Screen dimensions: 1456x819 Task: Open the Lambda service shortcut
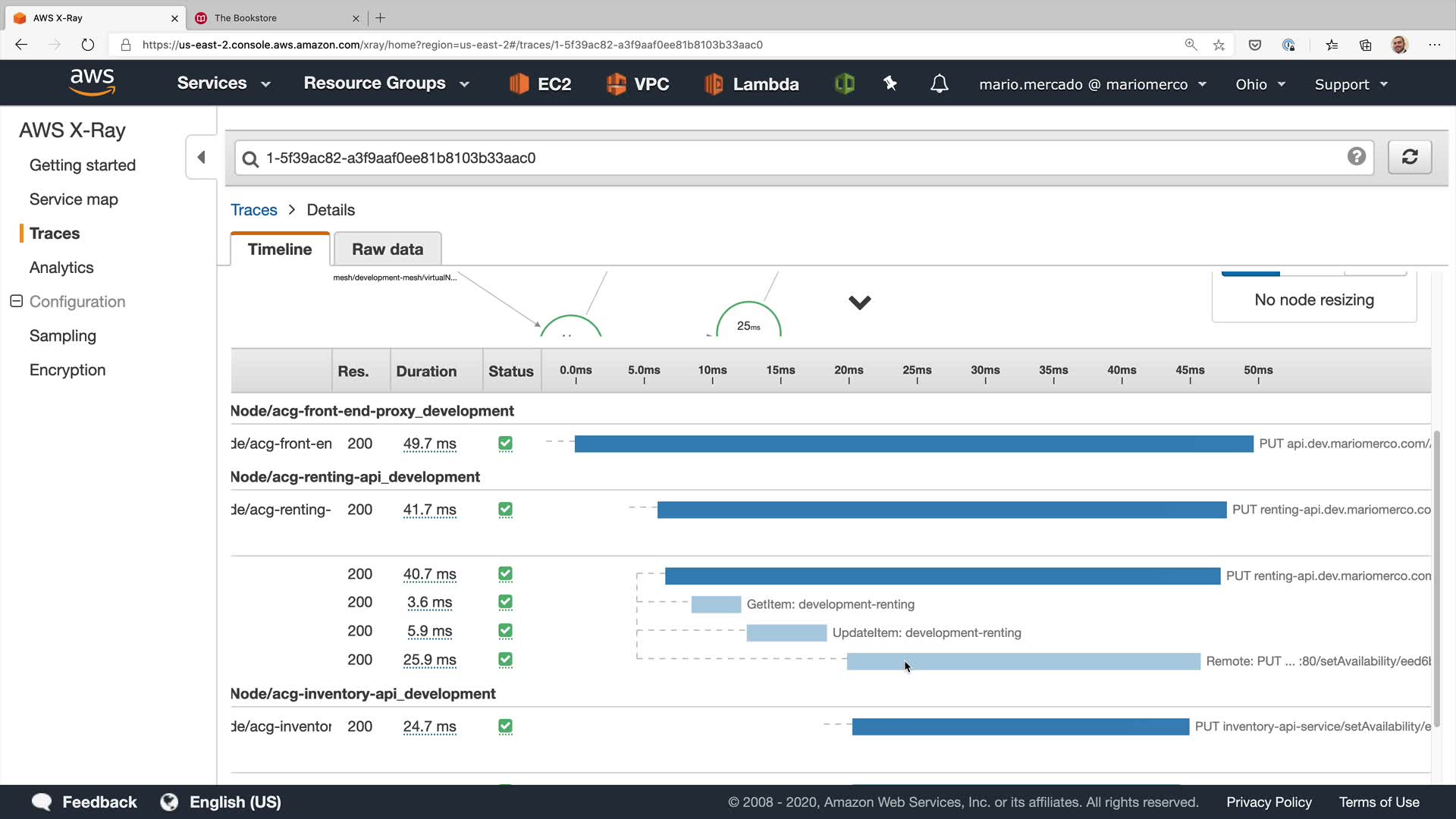point(751,83)
